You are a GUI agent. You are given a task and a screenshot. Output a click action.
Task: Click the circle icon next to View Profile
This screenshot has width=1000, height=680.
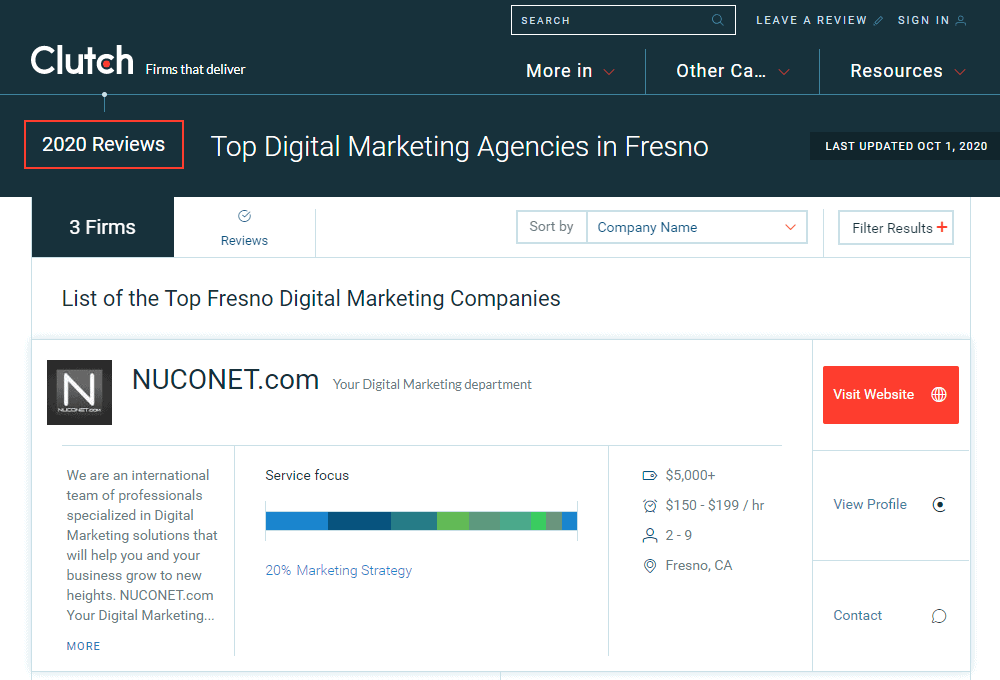click(x=939, y=505)
